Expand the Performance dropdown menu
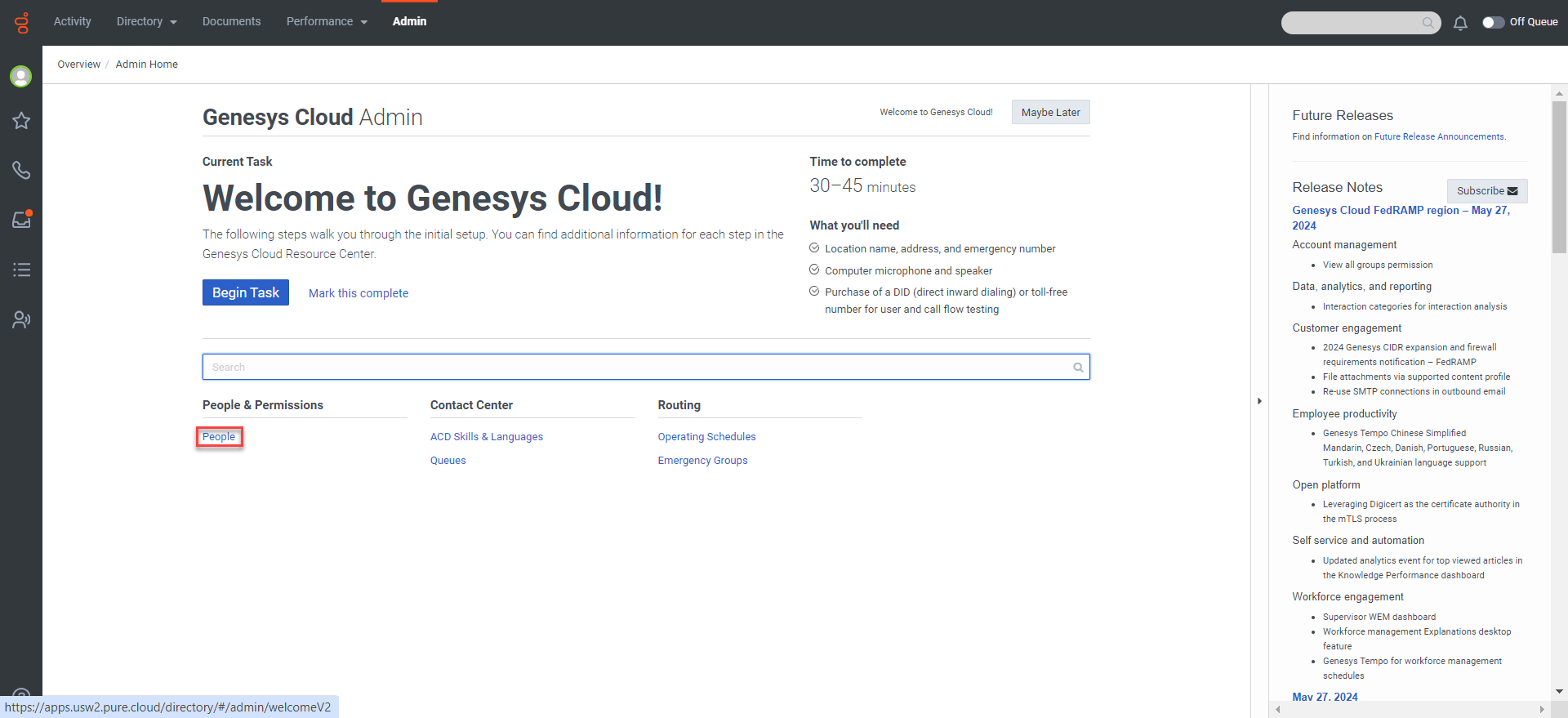 327,21
